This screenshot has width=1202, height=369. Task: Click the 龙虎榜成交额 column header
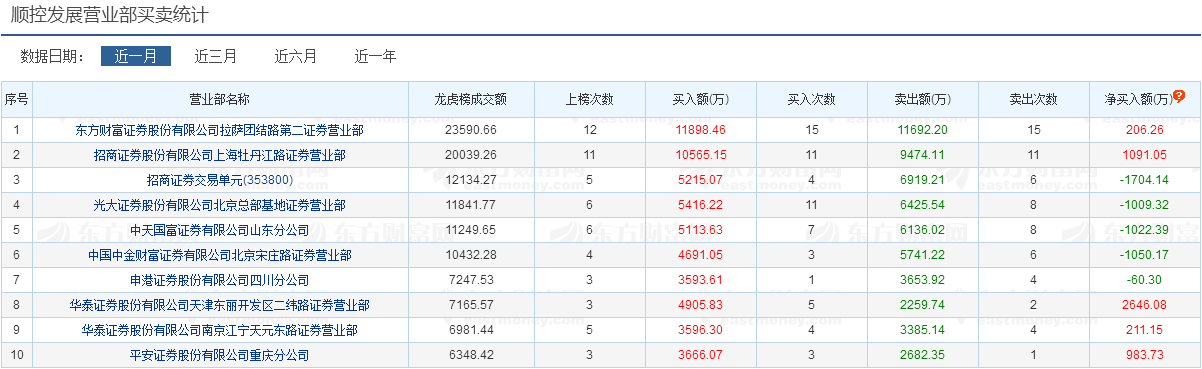tap(470, 99)
